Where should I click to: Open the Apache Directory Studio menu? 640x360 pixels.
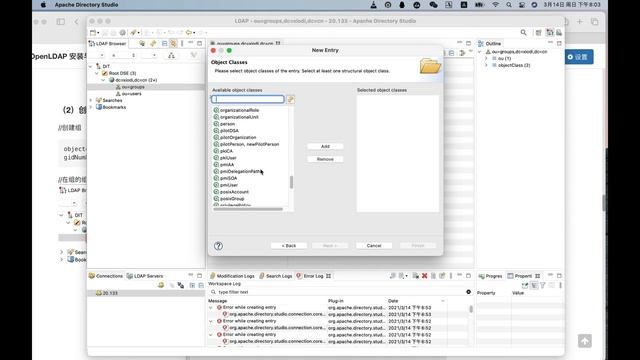point(87,5)
